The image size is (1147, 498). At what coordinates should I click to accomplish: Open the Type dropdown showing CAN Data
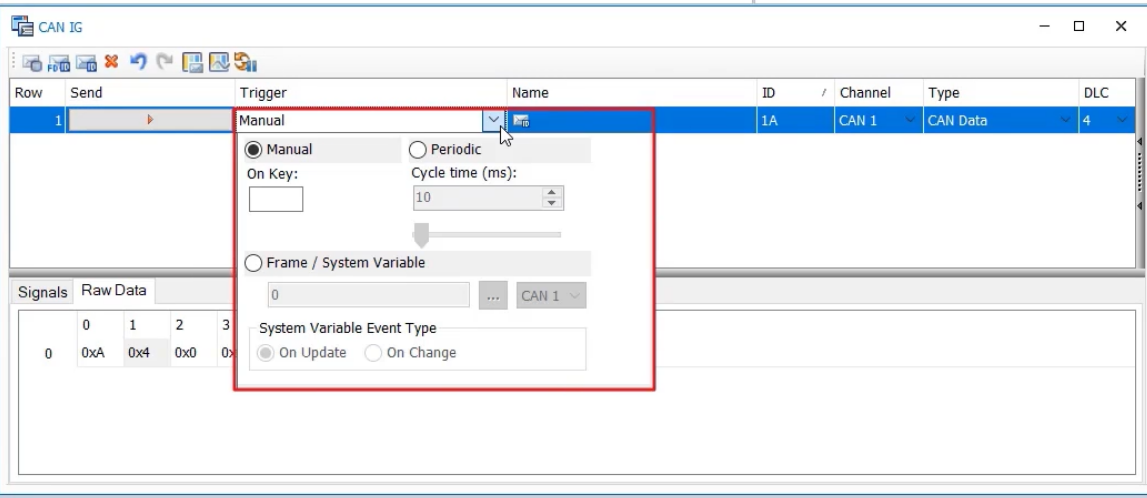coord(1065,120)
